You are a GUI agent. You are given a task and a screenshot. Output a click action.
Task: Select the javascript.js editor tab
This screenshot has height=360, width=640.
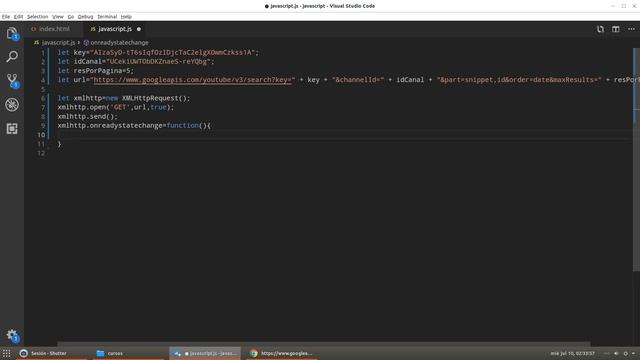[115, 29]
